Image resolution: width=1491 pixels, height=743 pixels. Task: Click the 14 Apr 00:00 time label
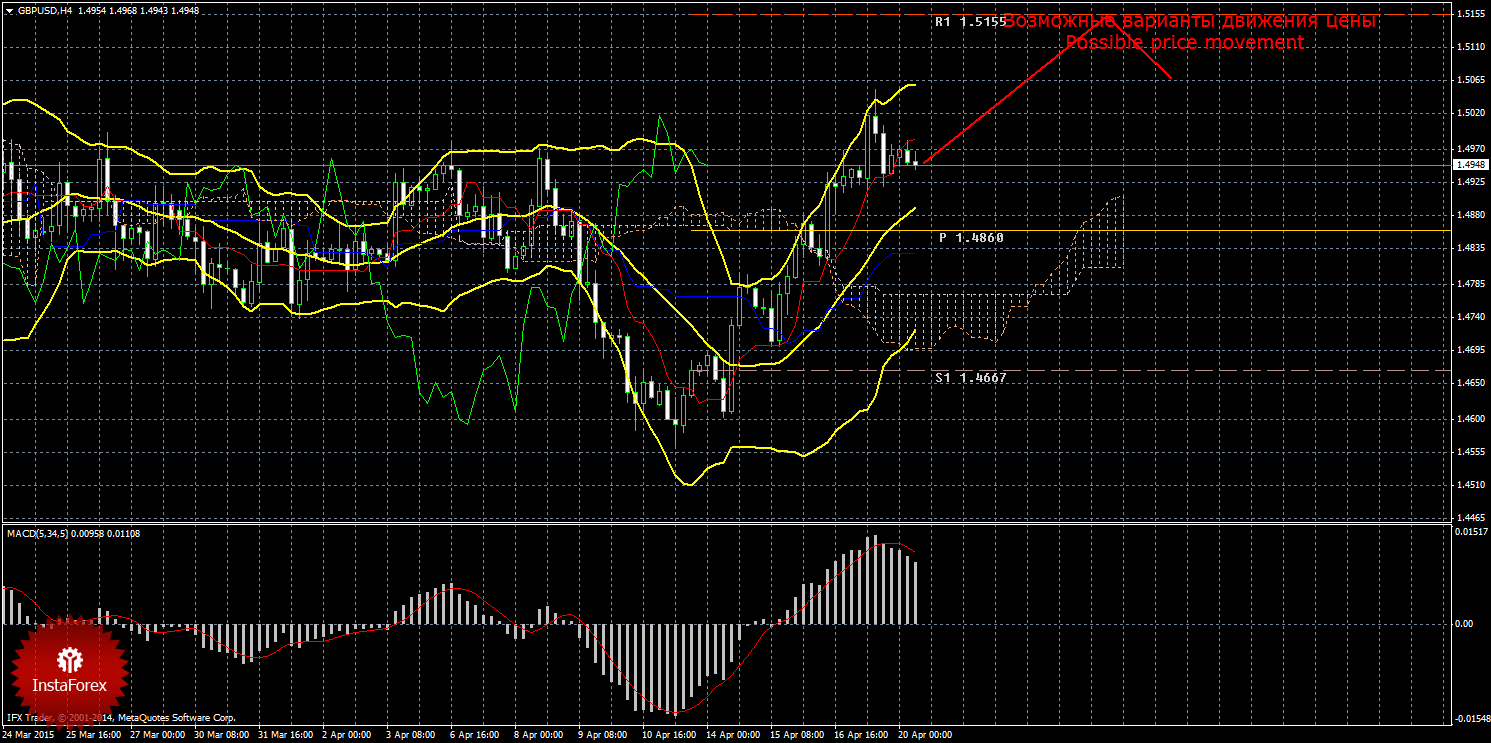tap(732, 735)
